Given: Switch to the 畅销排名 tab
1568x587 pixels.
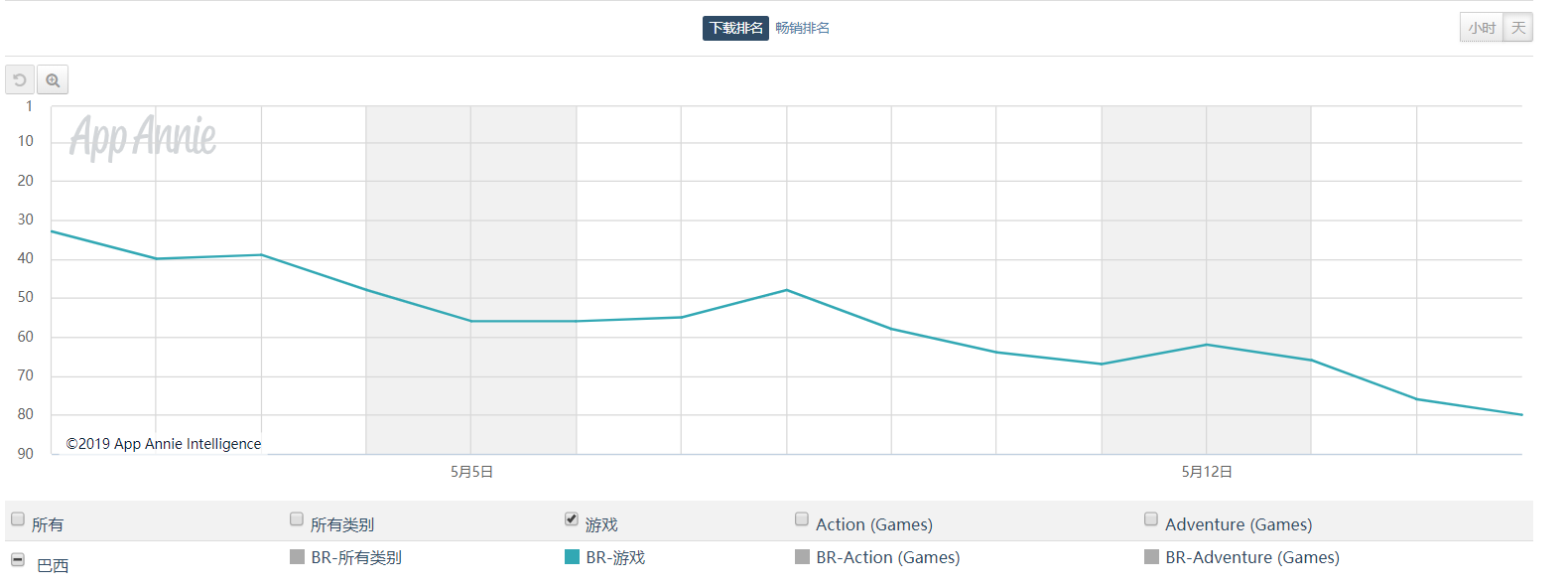Looking at the screenshot, I should [x=802, y=28].
